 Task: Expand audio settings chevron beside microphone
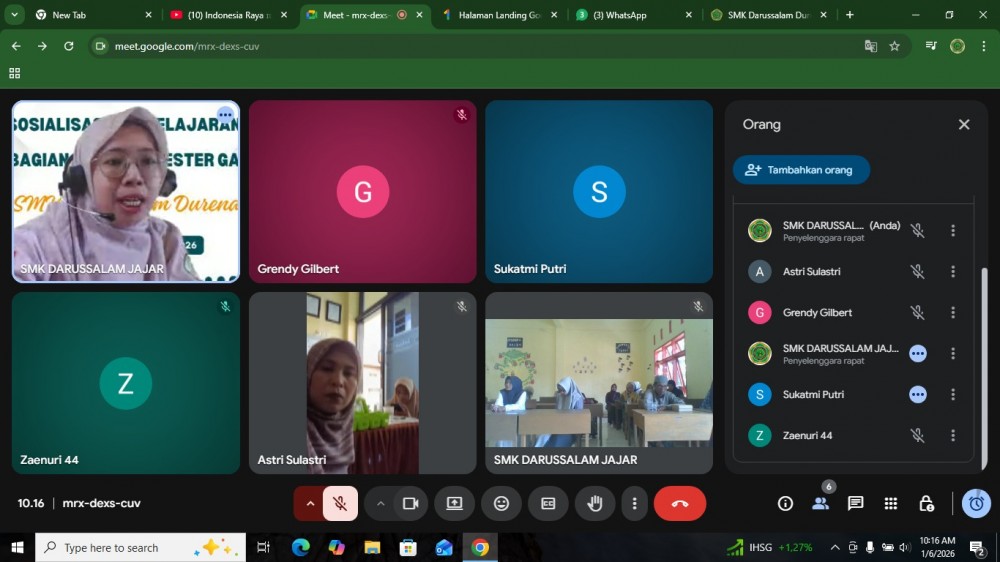tap(310, 504)
